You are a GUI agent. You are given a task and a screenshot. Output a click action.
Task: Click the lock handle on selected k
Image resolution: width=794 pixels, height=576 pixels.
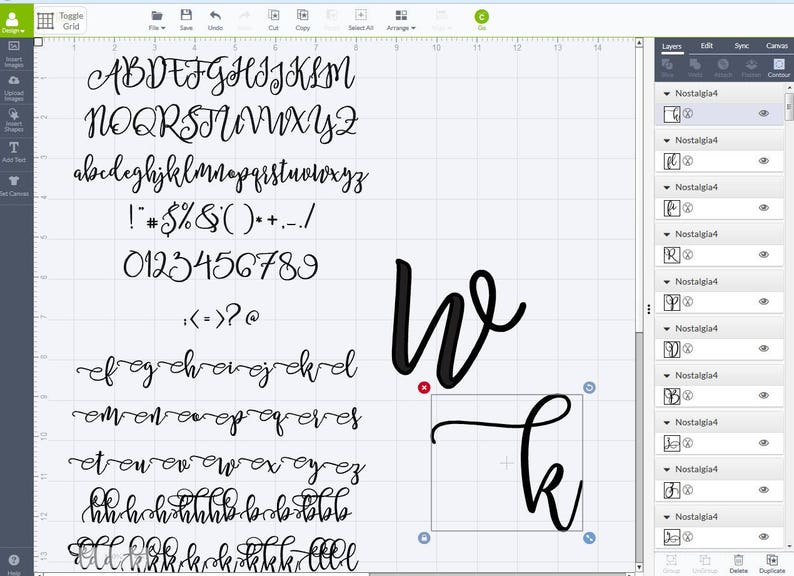coord(424,538)
